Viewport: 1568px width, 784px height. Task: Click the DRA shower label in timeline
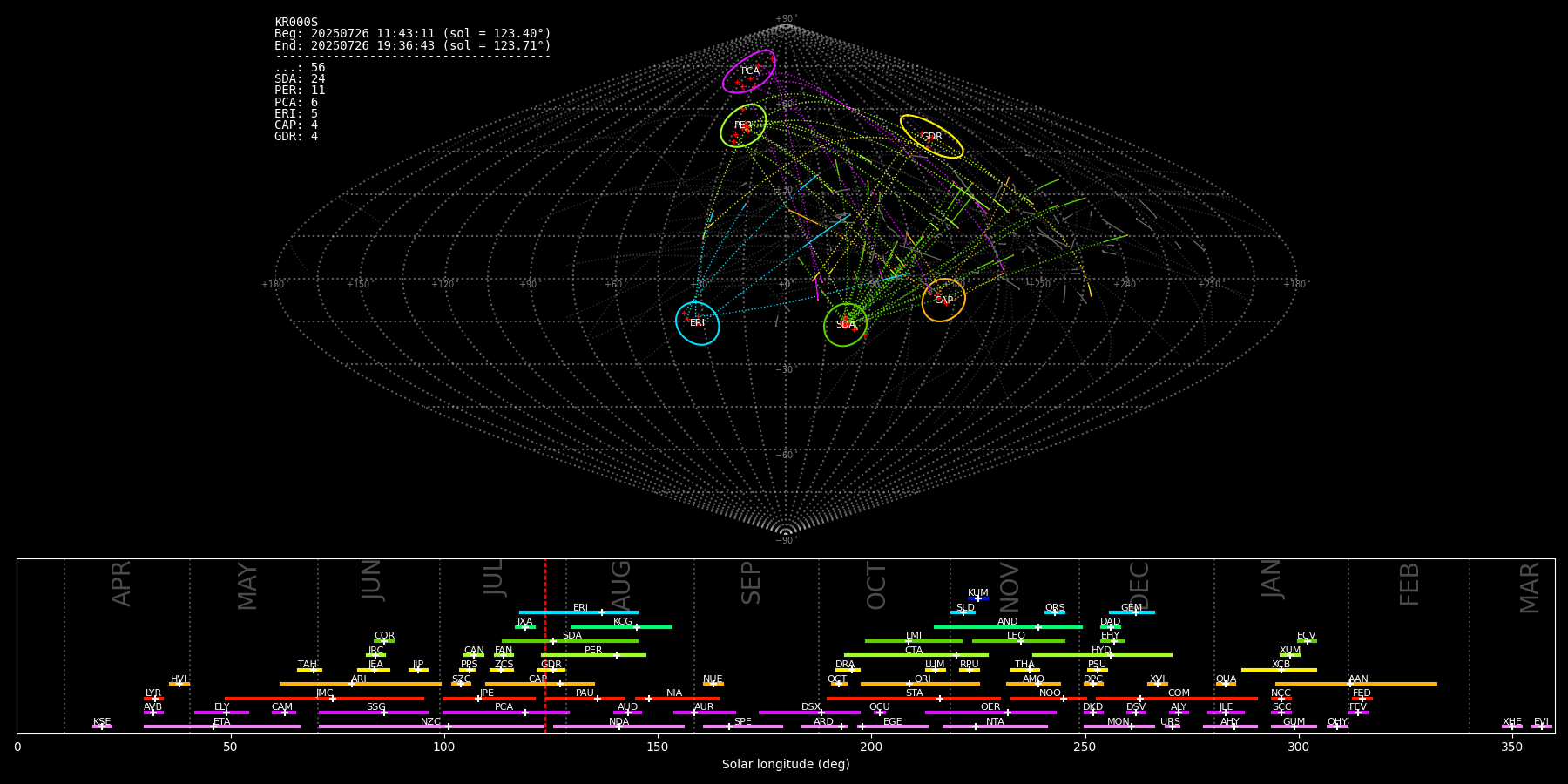845,665
